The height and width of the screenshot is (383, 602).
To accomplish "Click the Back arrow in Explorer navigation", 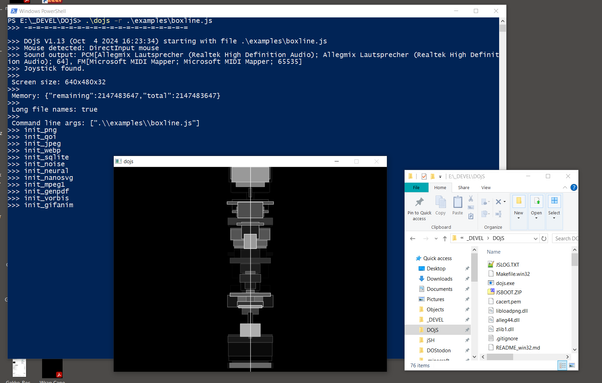I will click(x=413, y=239).
